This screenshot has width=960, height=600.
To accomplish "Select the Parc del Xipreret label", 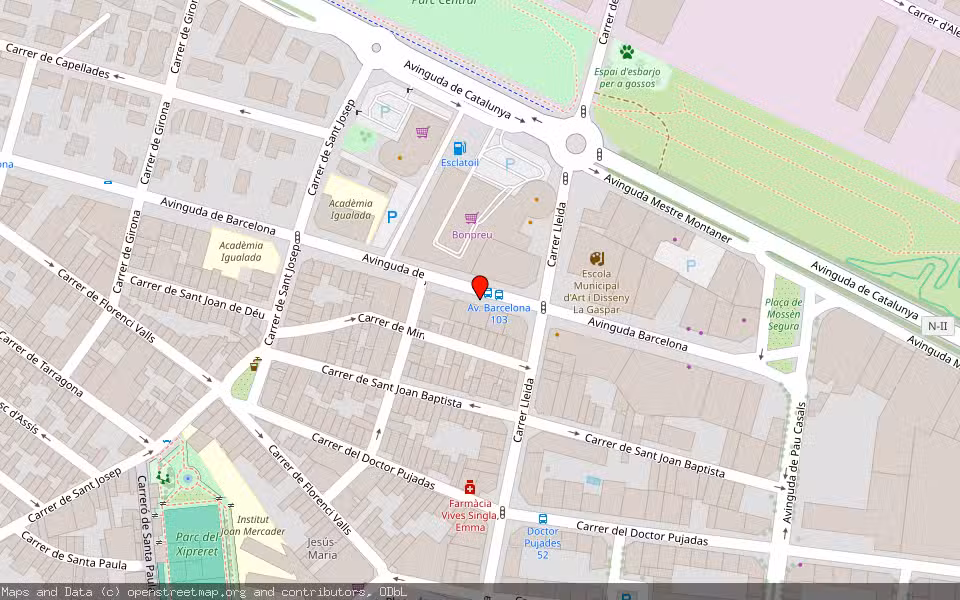I will point(197,544).
